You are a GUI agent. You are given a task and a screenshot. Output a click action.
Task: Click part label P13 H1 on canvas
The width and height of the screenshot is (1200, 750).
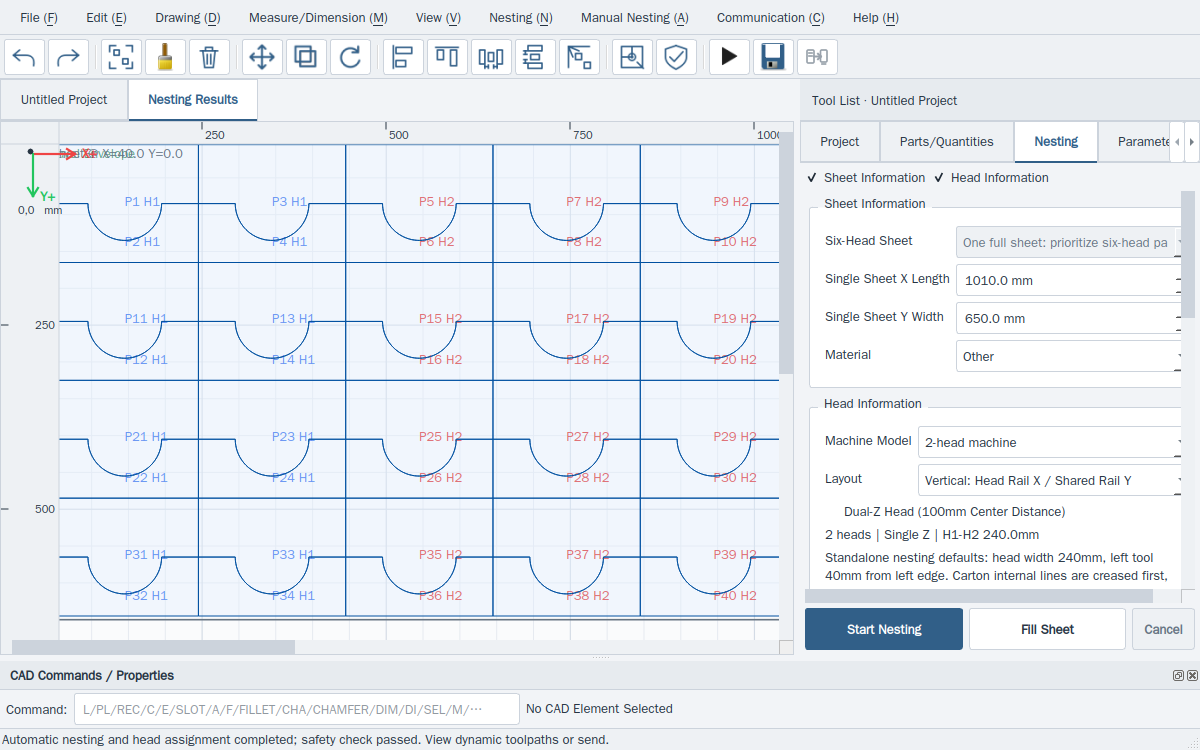pyautogui.click(x=293, y=319)
